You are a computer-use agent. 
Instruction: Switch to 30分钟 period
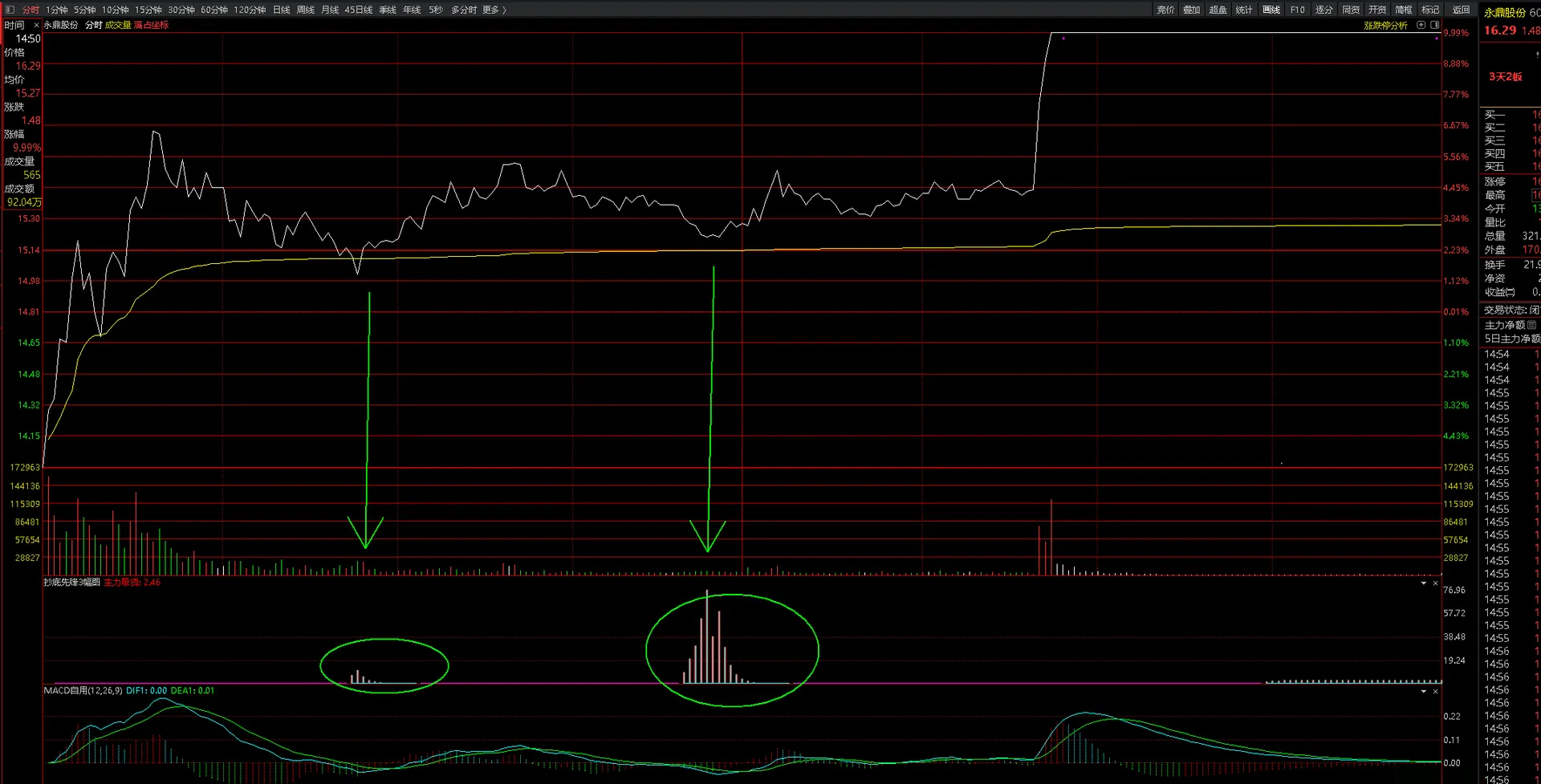pyautogui.click(x=181, y=10)
